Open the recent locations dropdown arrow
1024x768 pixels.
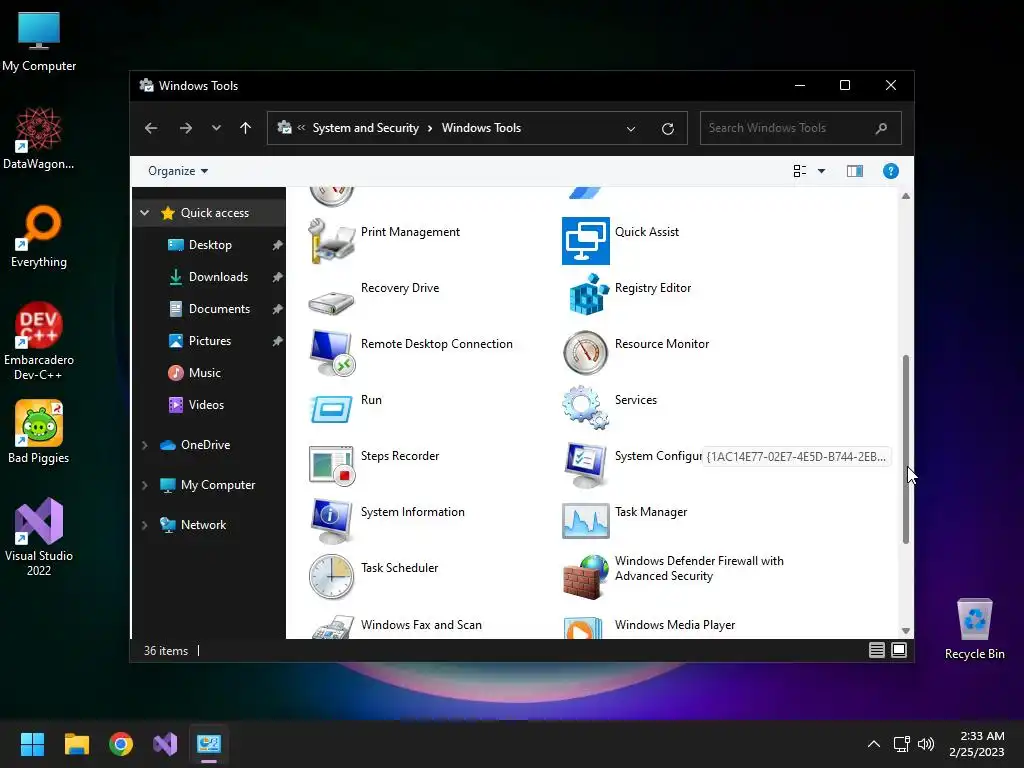(216, 128)
